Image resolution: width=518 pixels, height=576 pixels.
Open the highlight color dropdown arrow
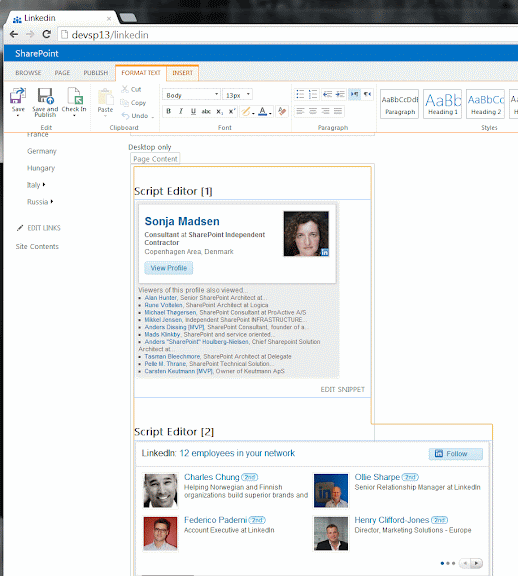(253, 113)
